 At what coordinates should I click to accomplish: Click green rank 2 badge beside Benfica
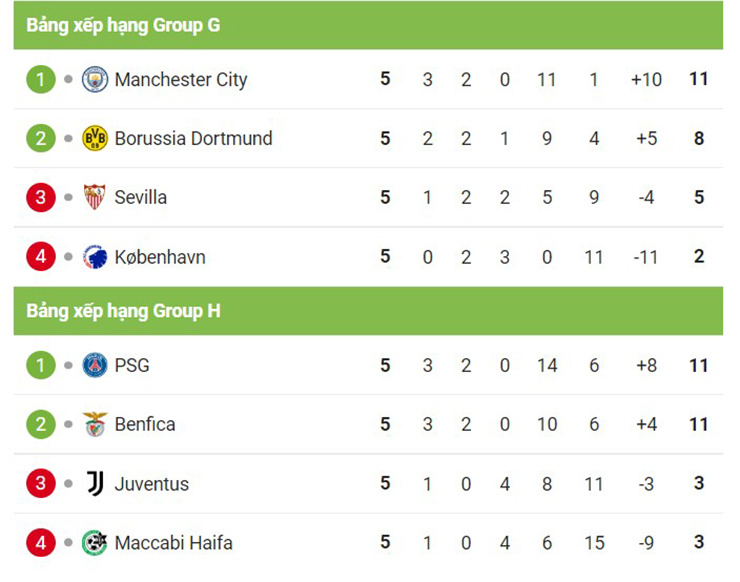click(41, 424)
